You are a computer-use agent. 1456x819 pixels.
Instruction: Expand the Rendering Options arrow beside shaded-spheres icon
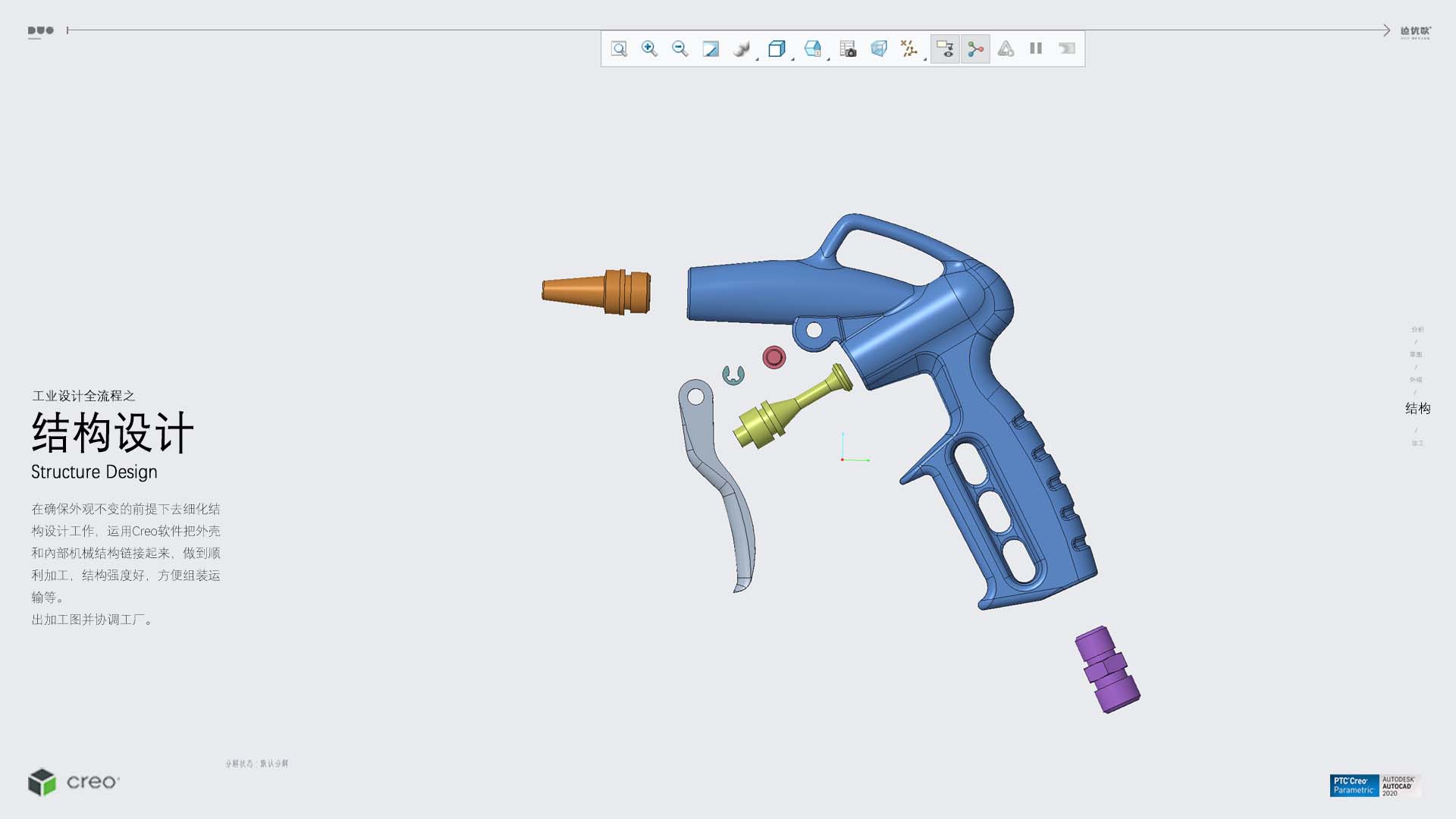point(758,58)
